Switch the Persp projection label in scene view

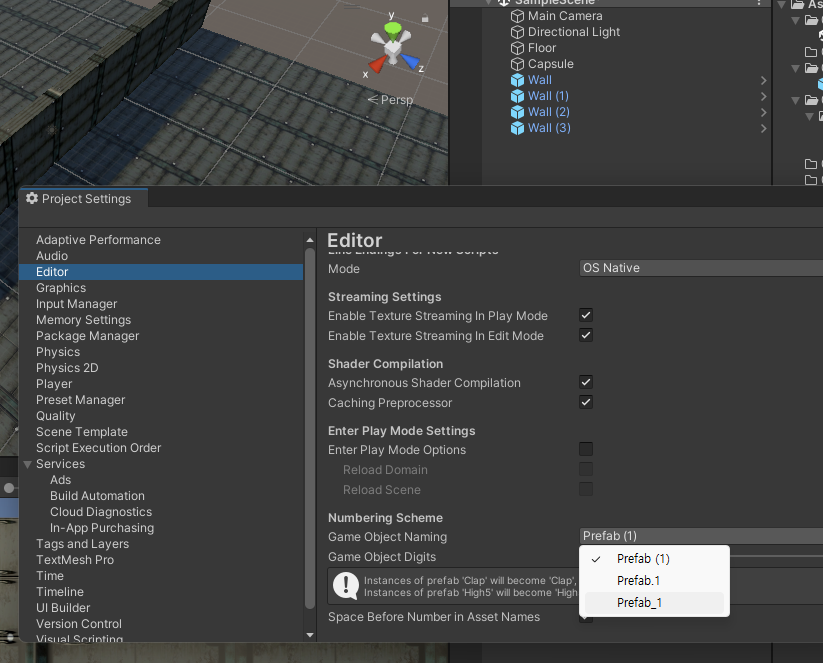click(390, 100)
